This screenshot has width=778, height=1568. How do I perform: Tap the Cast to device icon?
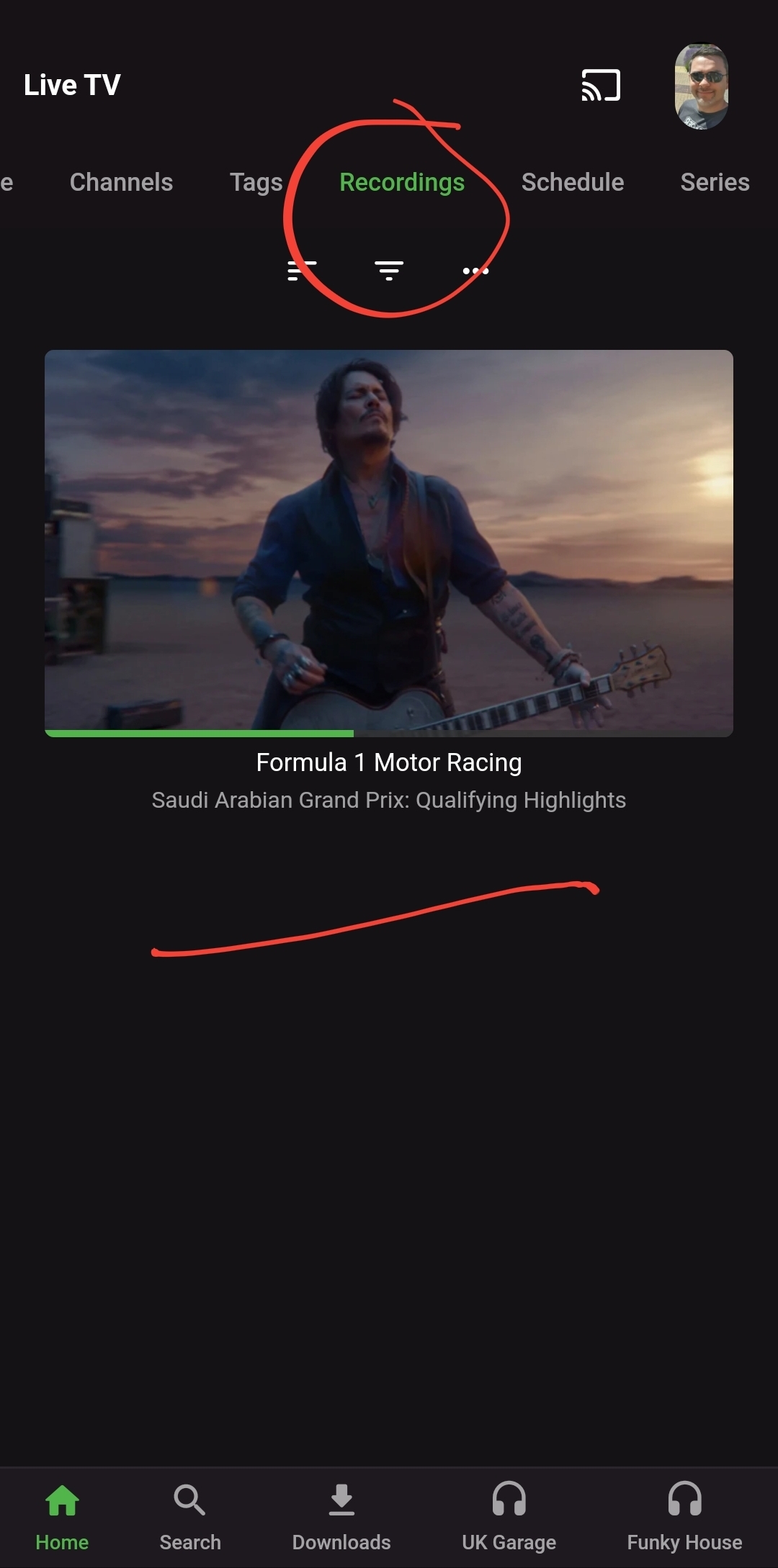tap(601, 85)
